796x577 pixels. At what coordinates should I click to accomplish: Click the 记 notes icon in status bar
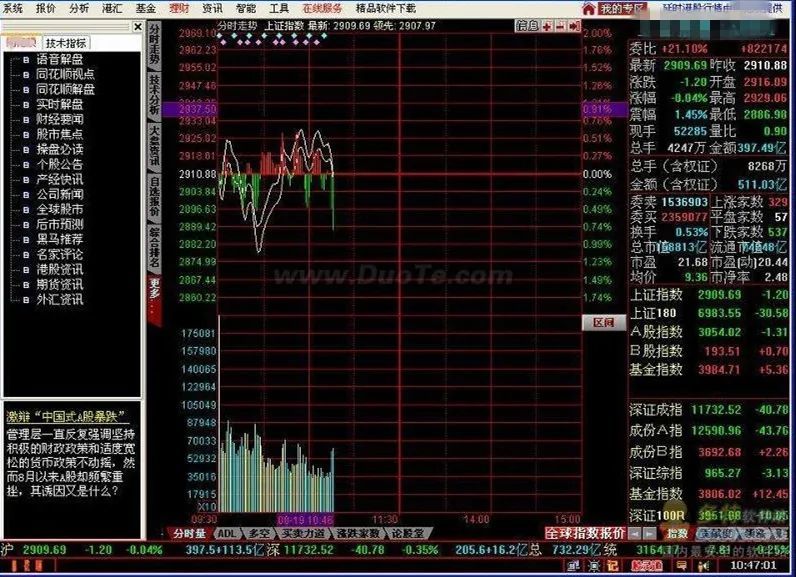(x=612, y=565)
